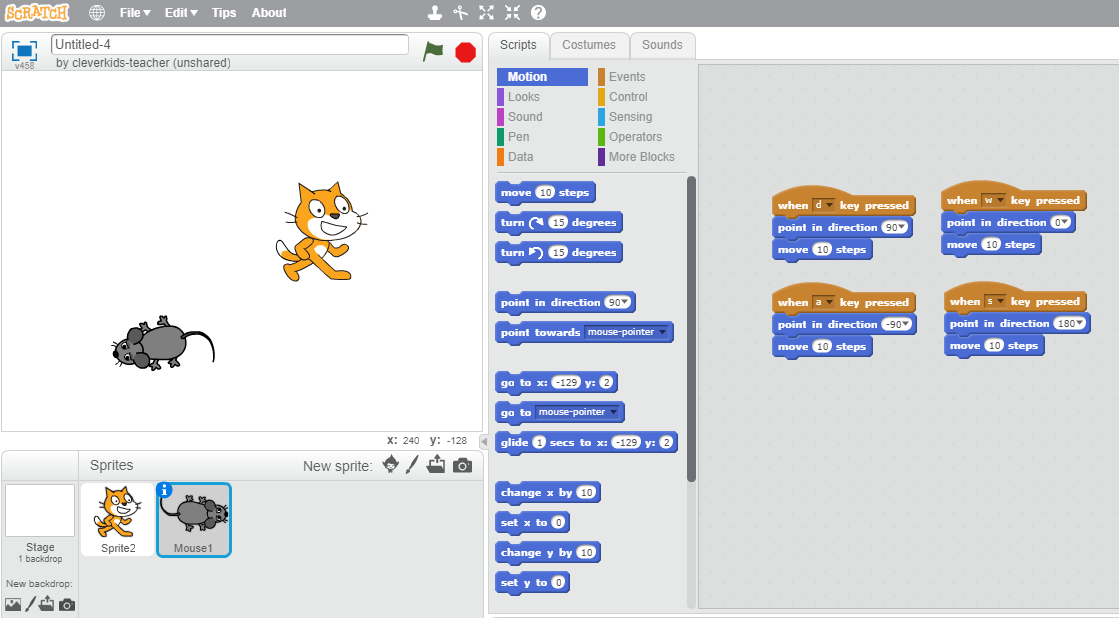This screenshot has width=1119, height=618.
Task: Select the Motion block category
Action: click(542, 76)
